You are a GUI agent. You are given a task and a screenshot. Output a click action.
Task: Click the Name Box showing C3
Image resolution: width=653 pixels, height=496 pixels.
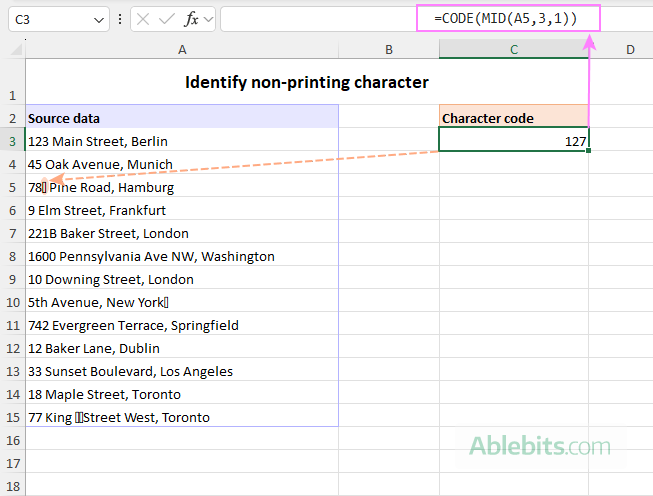(59, 20)
